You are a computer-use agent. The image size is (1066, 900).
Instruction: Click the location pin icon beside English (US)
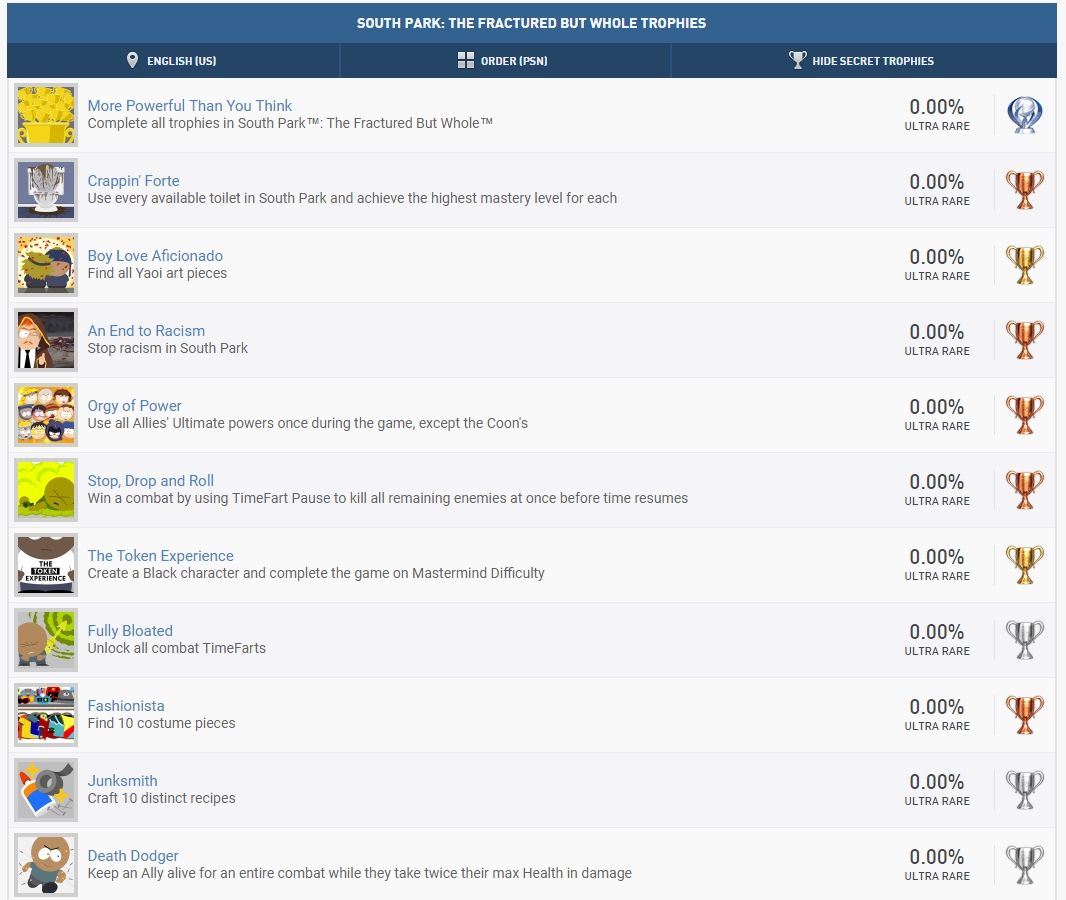pyautogui.click(x=133, y=60)
